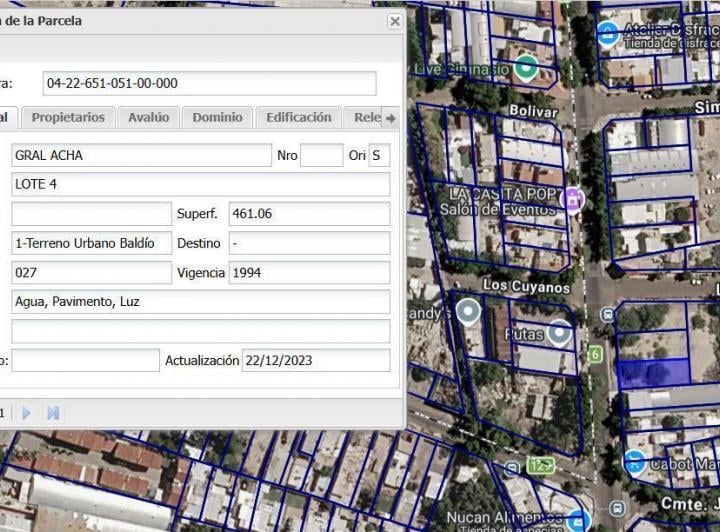720x532 pixels.
Task: Click the field containing 027
Action: tap(91, 273)
